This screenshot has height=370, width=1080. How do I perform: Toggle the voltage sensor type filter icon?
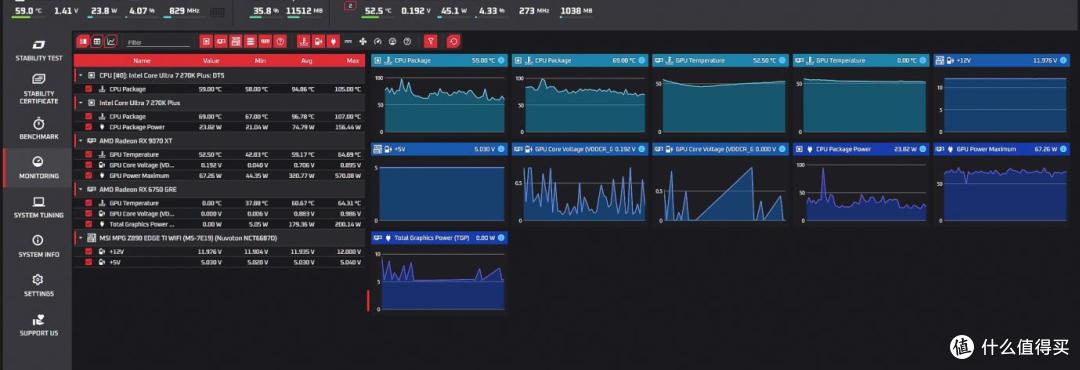(x=318, y=41)
